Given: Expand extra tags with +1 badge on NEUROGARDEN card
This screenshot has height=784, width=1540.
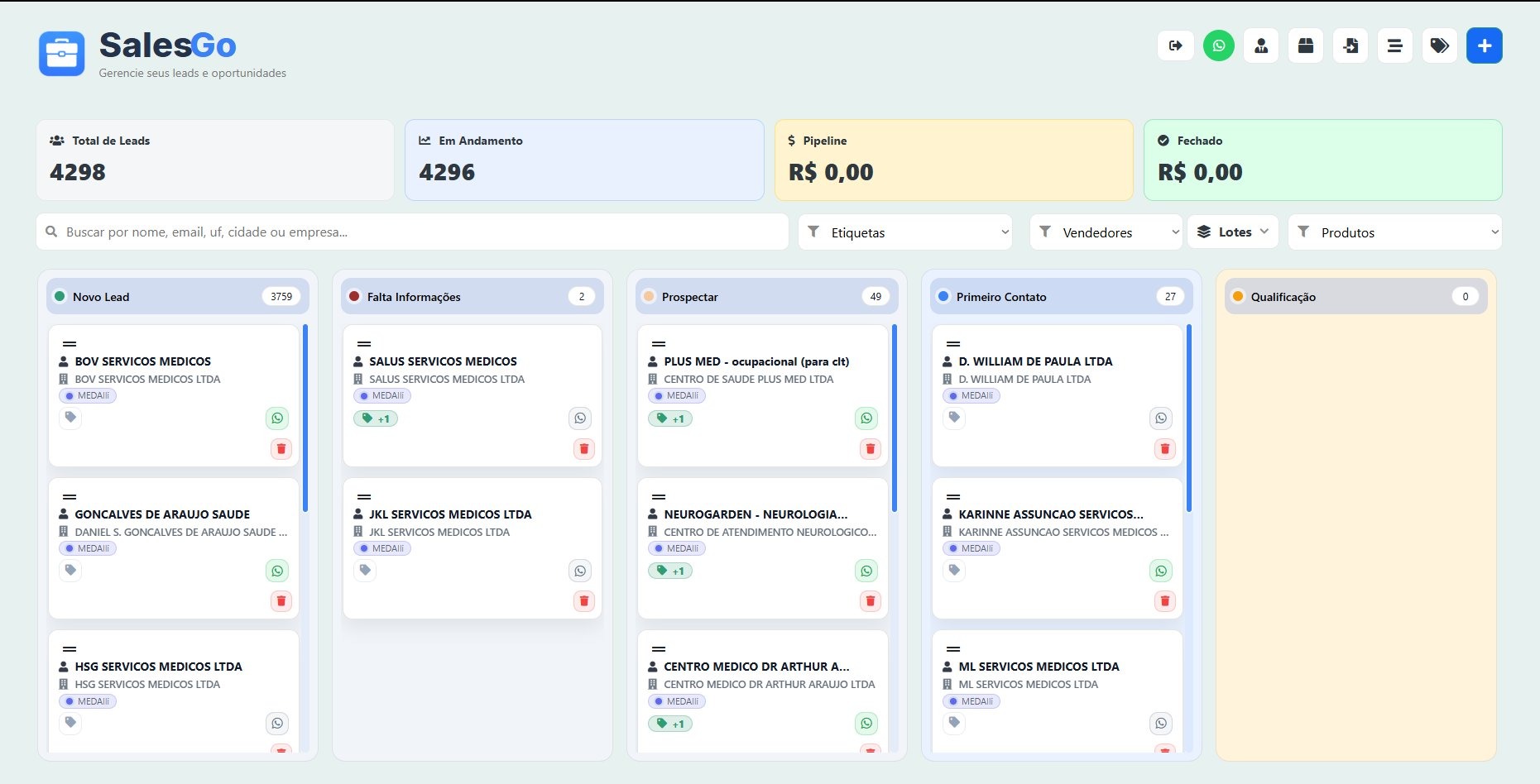Looking at the screenshot, I should 671,570.
